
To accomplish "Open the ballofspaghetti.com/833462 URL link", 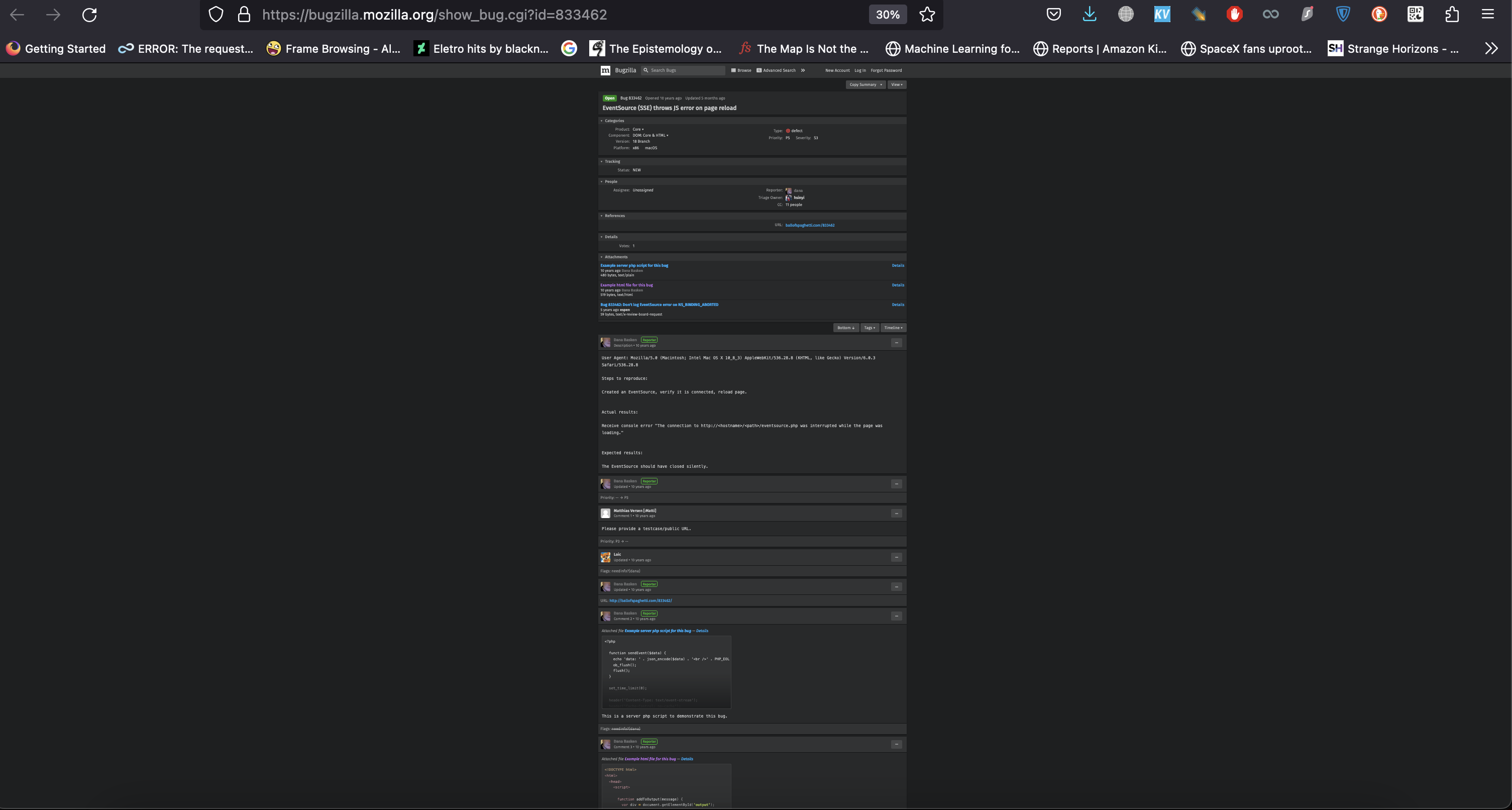I will pos(810,225).
